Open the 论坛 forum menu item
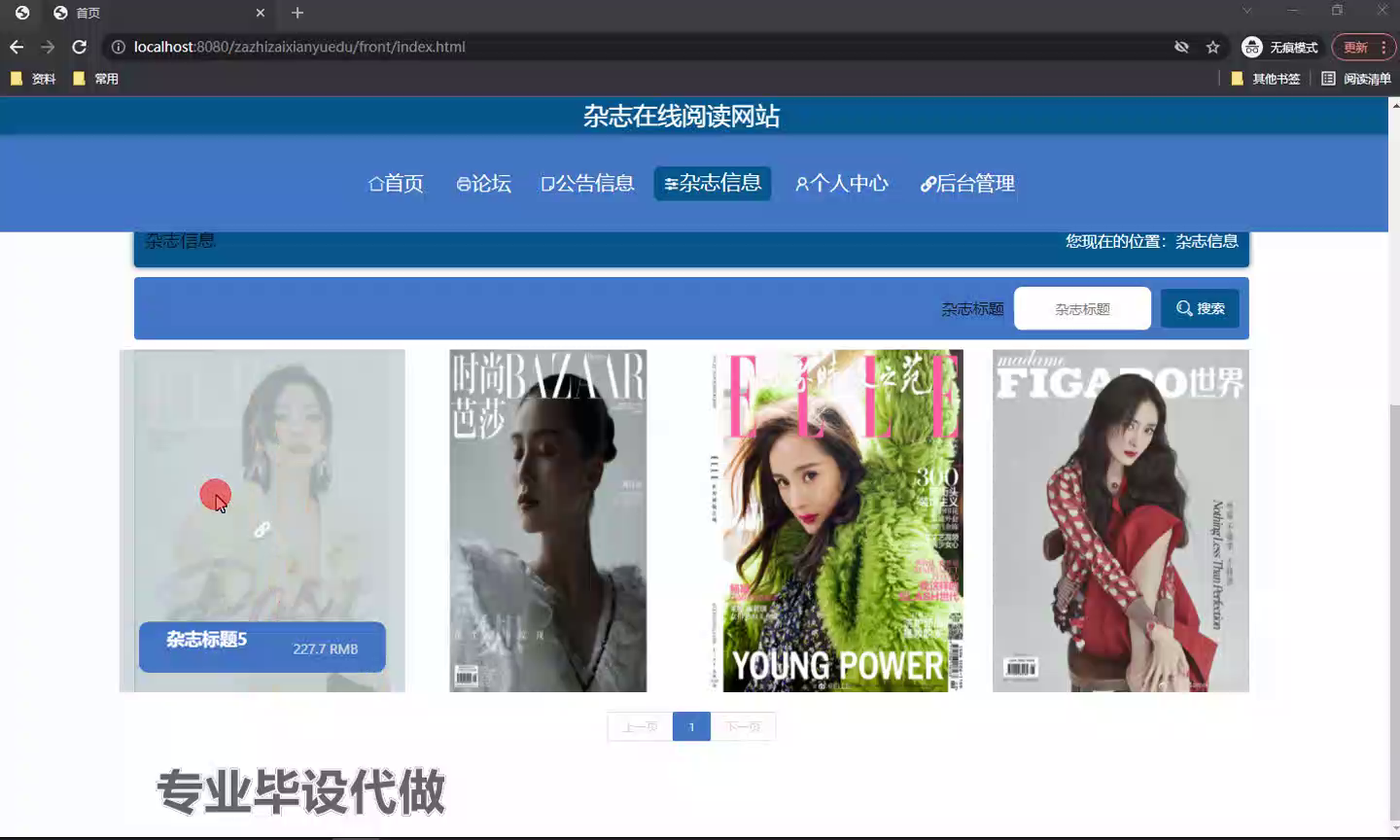Screen dimensions: 1400x840 tap(483, 184)
